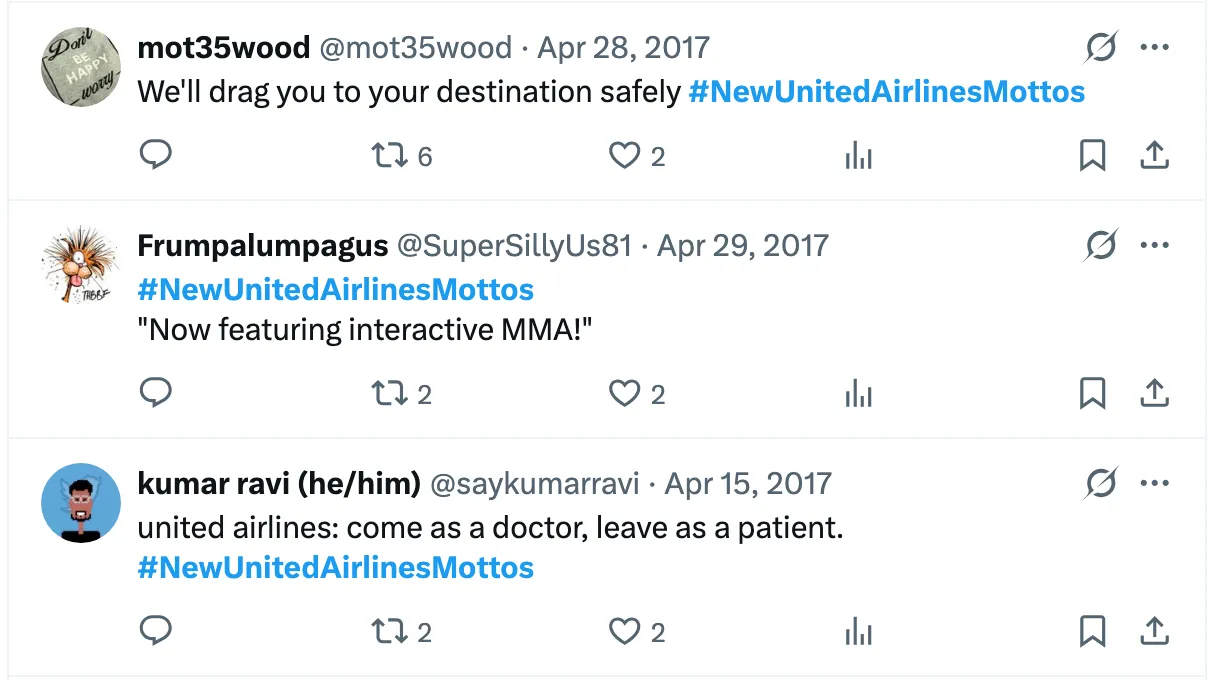Retweet mot35wood's drag tweet
1208x680 pixels.
(389, 156)
